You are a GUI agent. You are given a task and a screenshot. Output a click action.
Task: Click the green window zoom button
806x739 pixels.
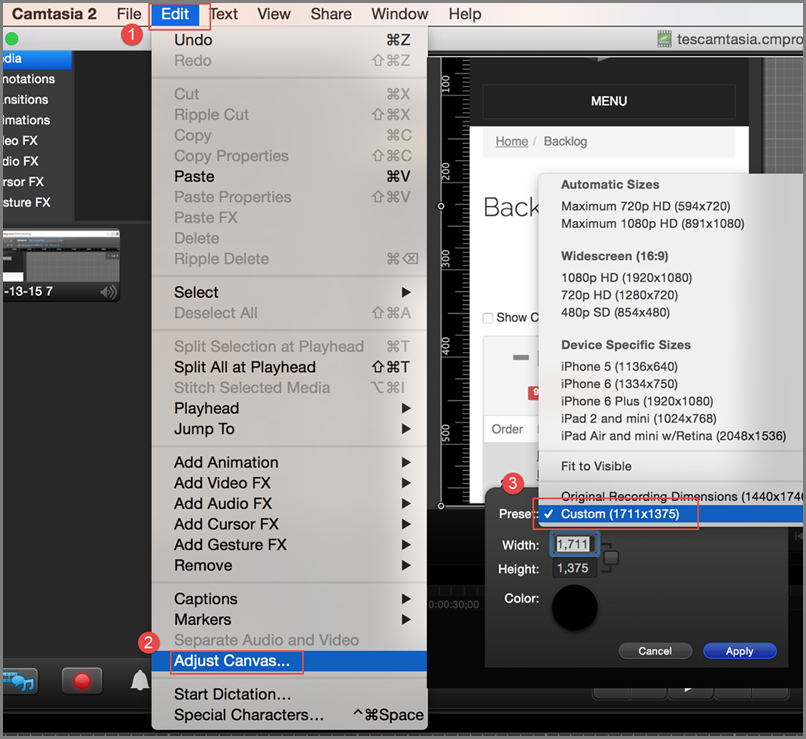[x=12, y=39]
